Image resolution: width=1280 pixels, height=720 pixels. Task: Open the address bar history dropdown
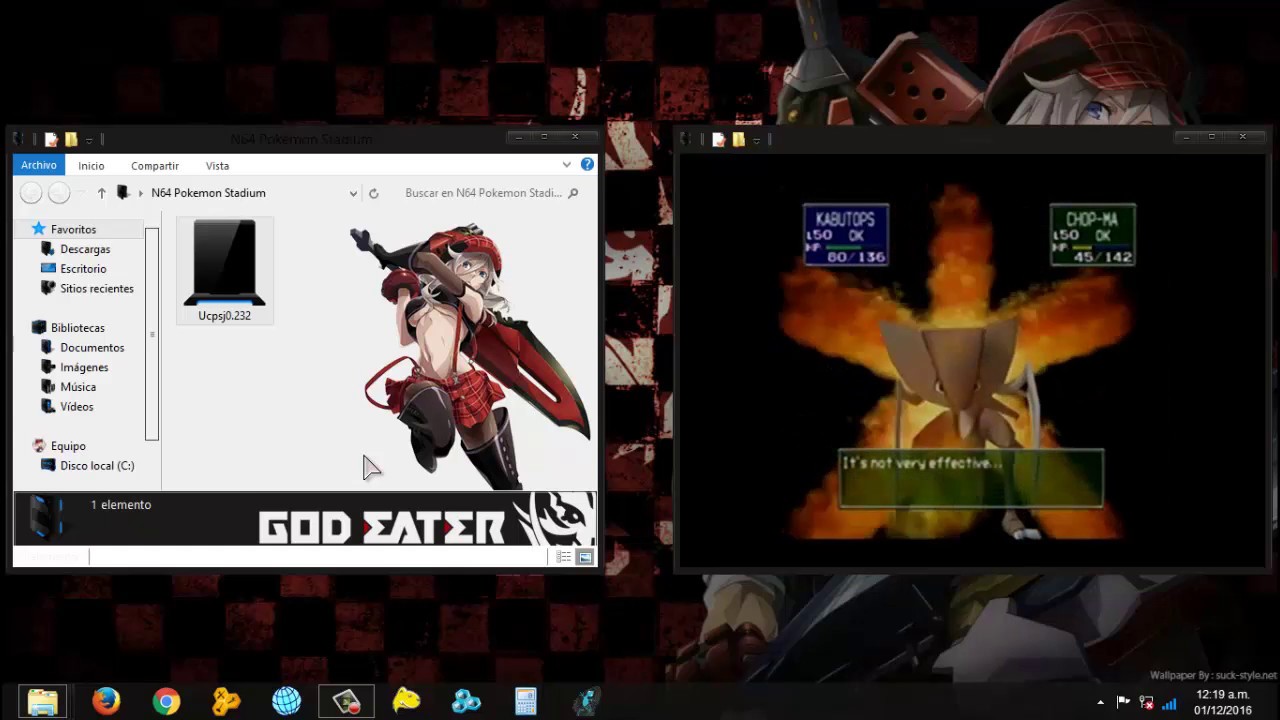(x=353, y=193)
